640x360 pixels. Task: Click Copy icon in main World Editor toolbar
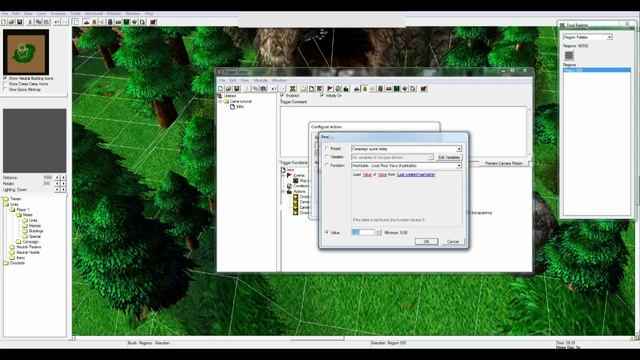38,22
